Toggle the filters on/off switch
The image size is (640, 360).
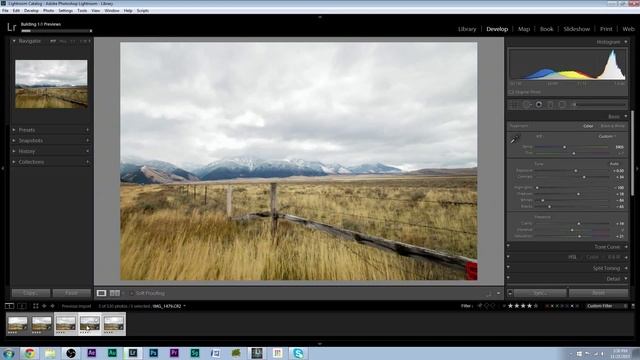point(633,306)
